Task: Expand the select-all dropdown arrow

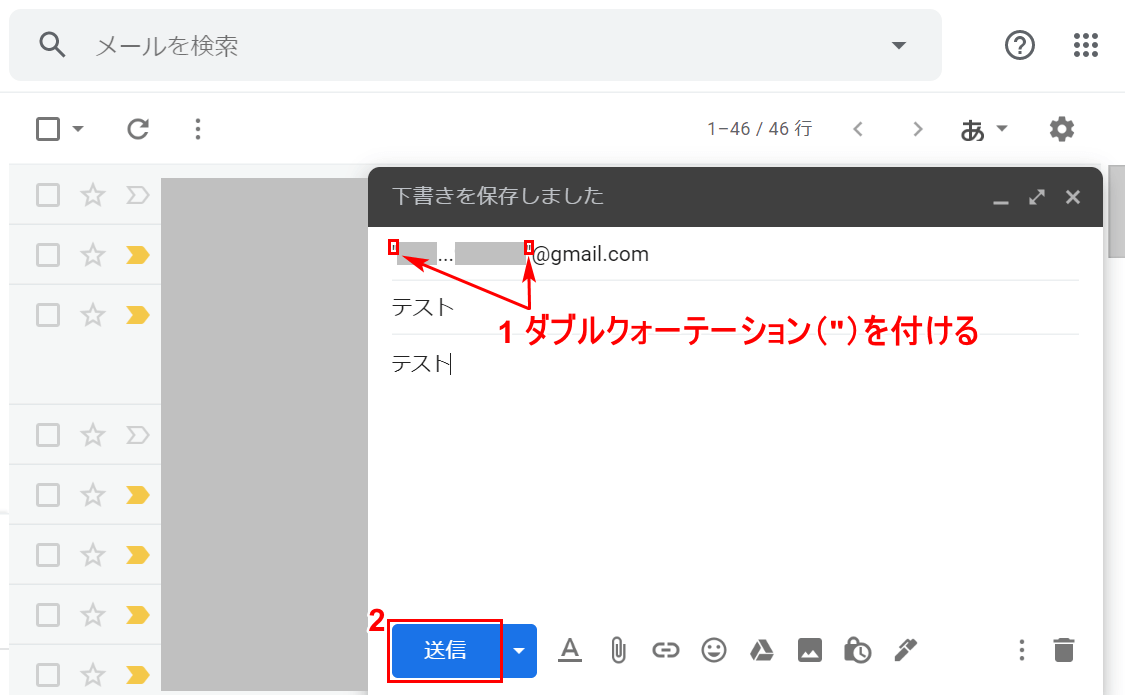Action: coord(78,129)
